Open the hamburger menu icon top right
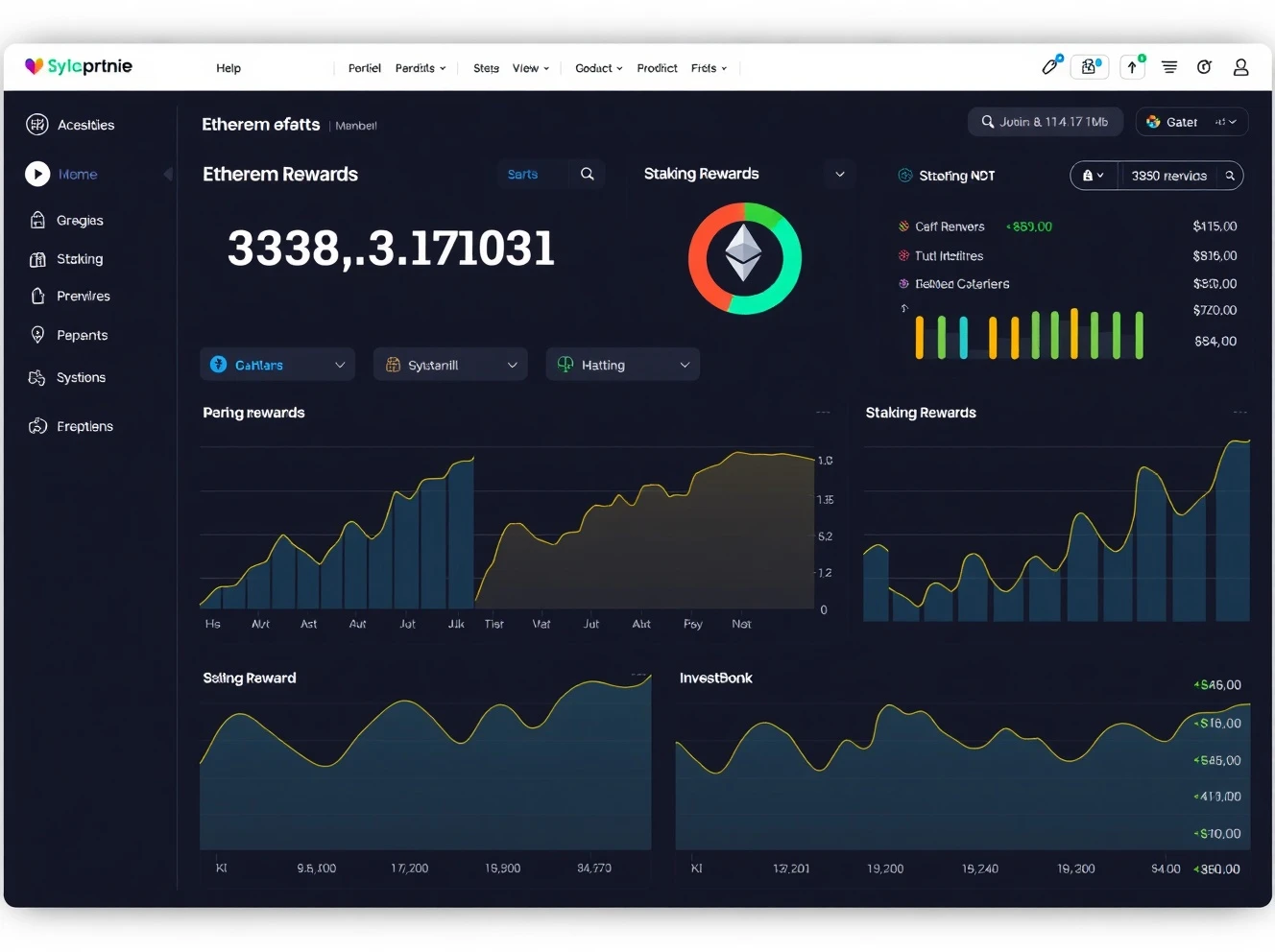This screenshot has height=952, width=1275. click(x=1168, y=67)
